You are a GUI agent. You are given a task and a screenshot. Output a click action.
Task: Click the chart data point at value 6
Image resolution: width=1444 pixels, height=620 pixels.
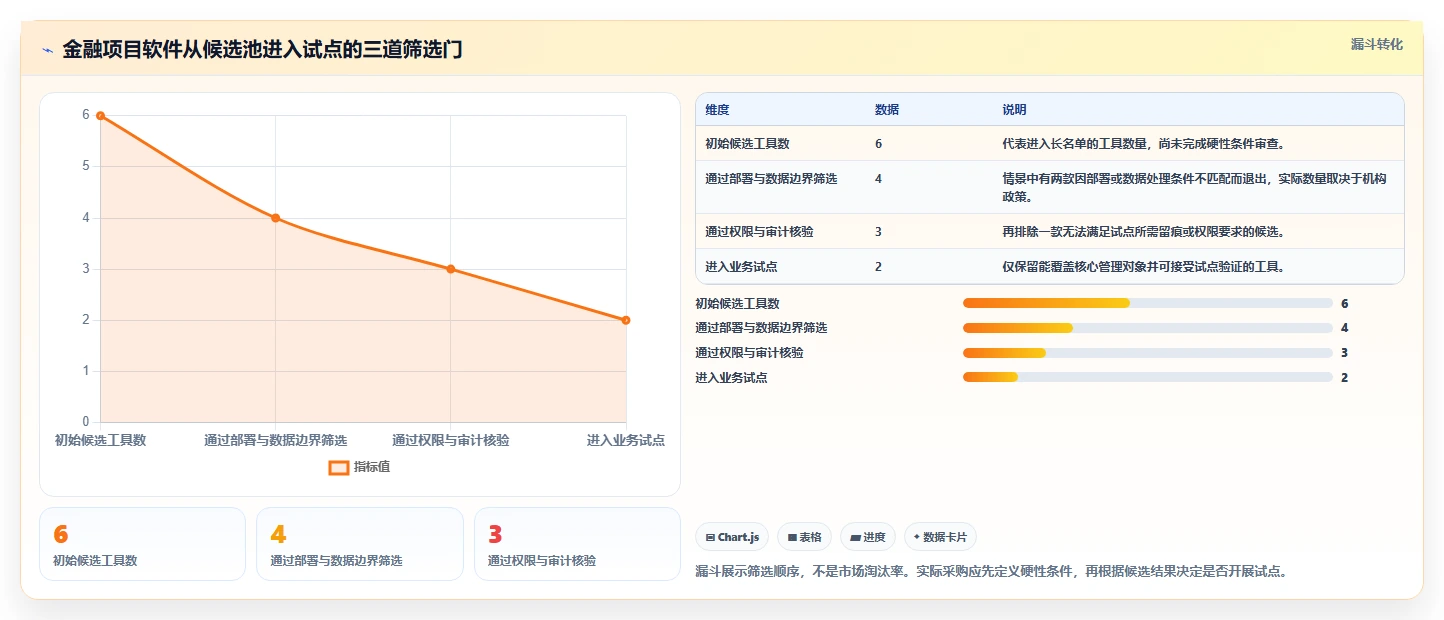coord(100,116)
